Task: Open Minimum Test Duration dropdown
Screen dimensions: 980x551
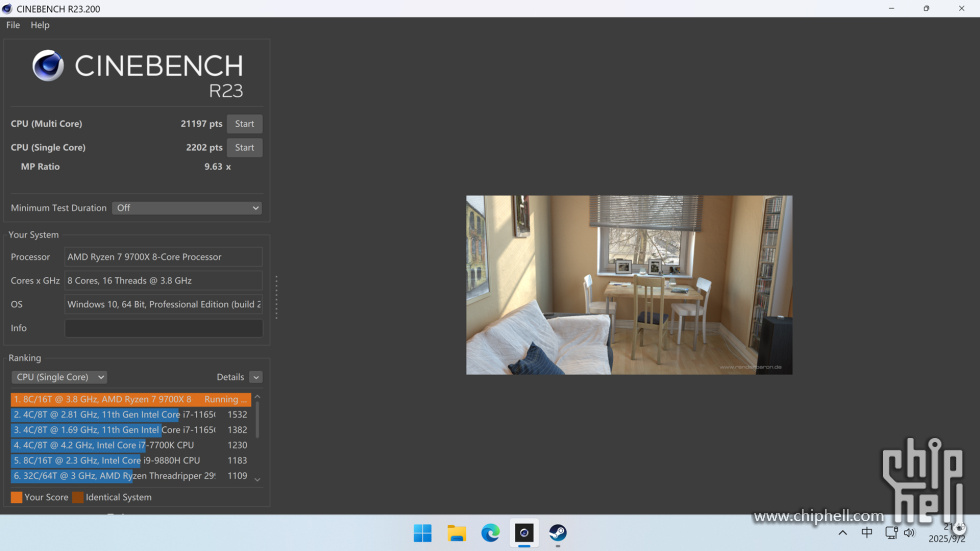Action: coord(187,208)
